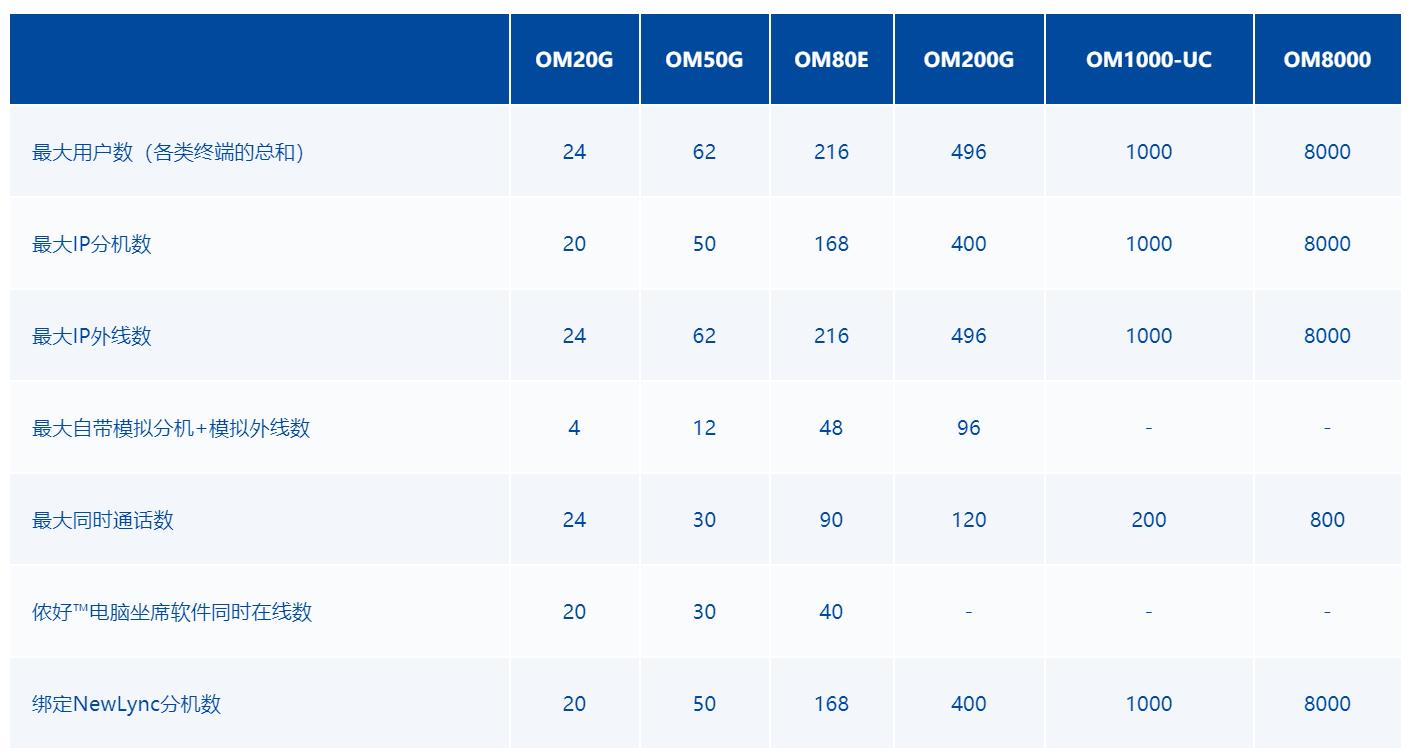Select the 绑定NewLync分机数 row label
Viewport: 1411px width, 756px height.
[126, 704]
